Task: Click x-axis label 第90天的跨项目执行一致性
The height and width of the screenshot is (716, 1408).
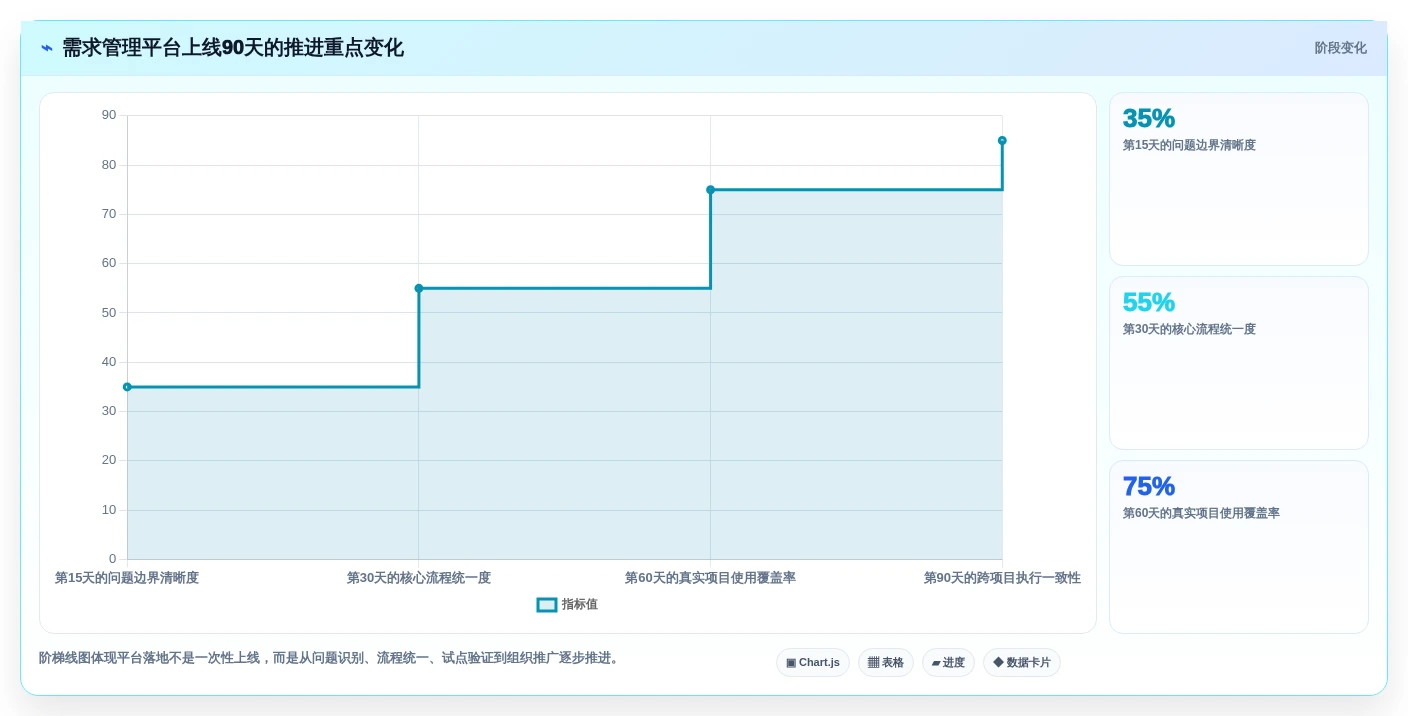Action: (x=1002, y=578)
